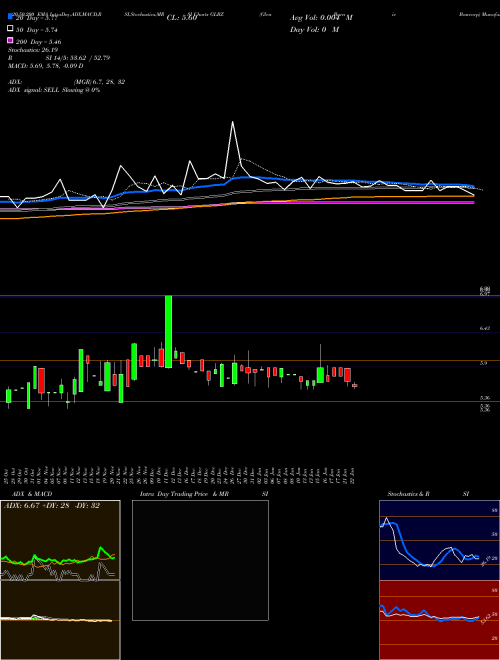
Task: Click the white price line peak spike
Action: tap(232, 122)
